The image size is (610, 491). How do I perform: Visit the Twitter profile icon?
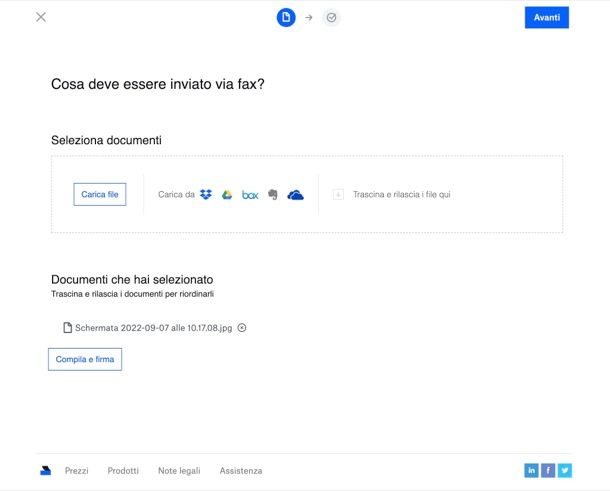click(565, 470)
